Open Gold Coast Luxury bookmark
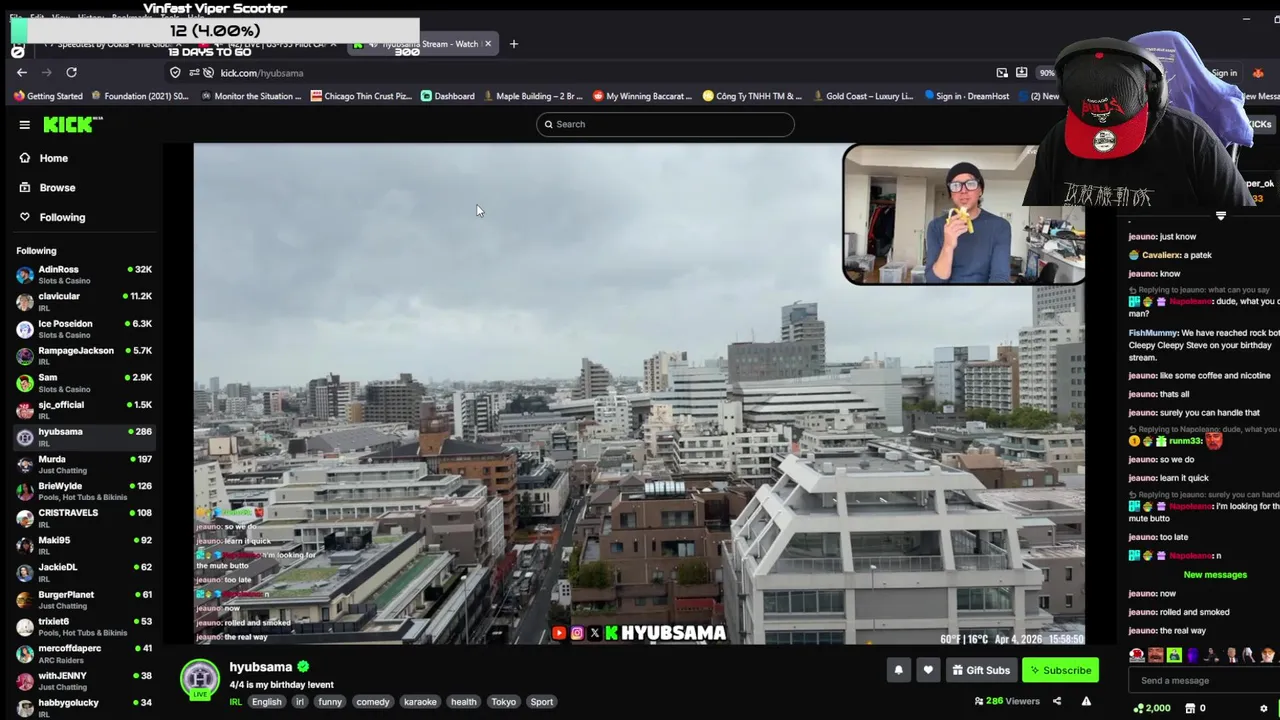Screen dimensions: 1280x720 [862, 96]
